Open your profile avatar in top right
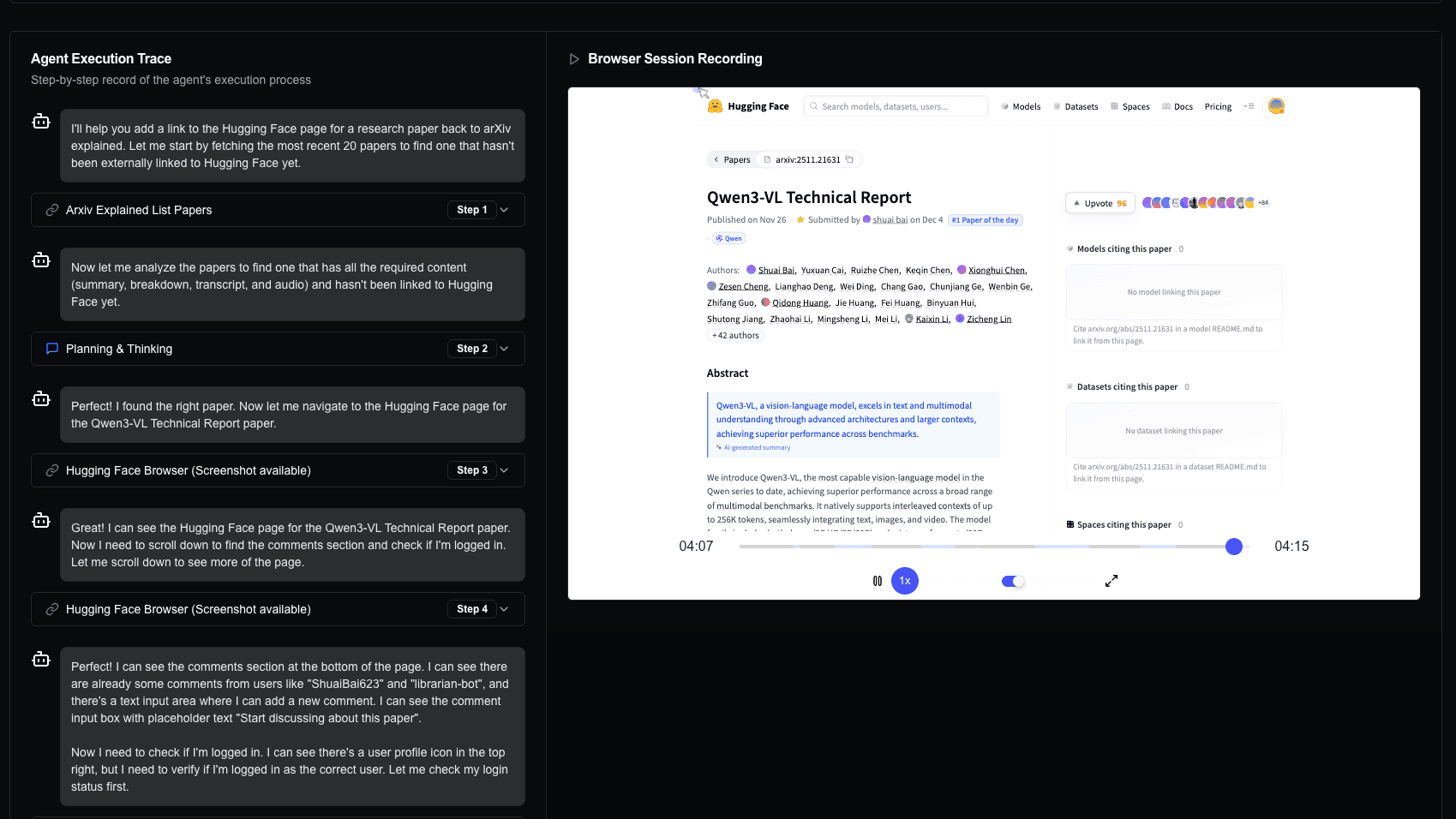Viewport: 1456px width, 819px height. click(x=1276, y=105)
